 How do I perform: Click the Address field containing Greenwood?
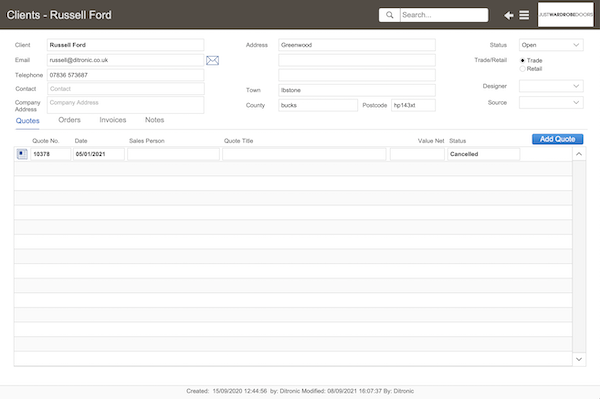click(x=357, y=45)
